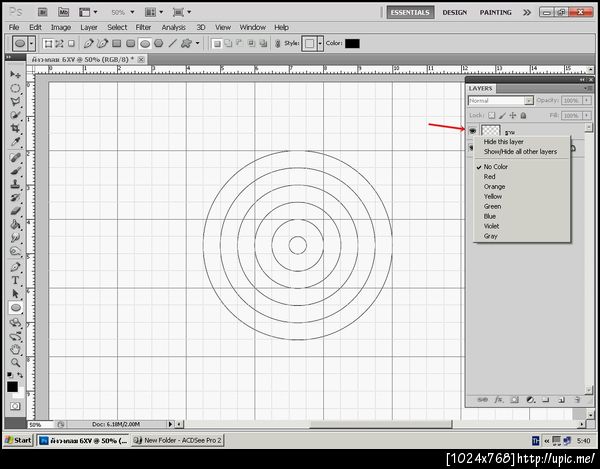
Task: Choose the Polygon tool in options bar
Action: point(159,43)
